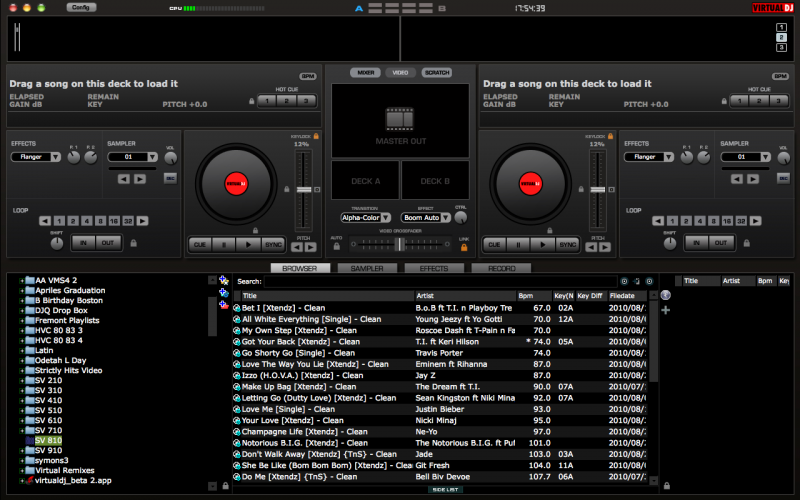
Task: Play the left deck
Action: click(248, 245)
